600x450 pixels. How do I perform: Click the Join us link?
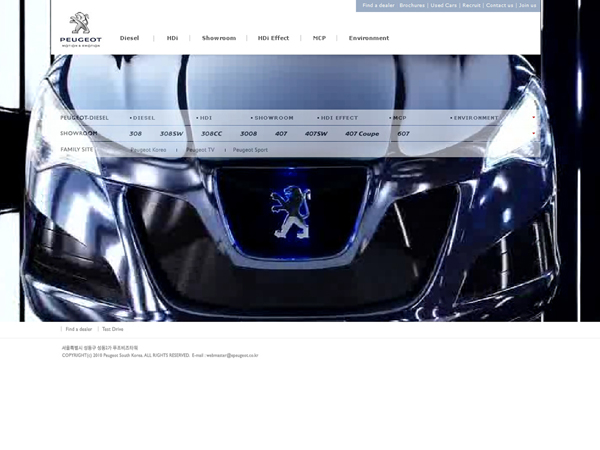pos(527,5)
